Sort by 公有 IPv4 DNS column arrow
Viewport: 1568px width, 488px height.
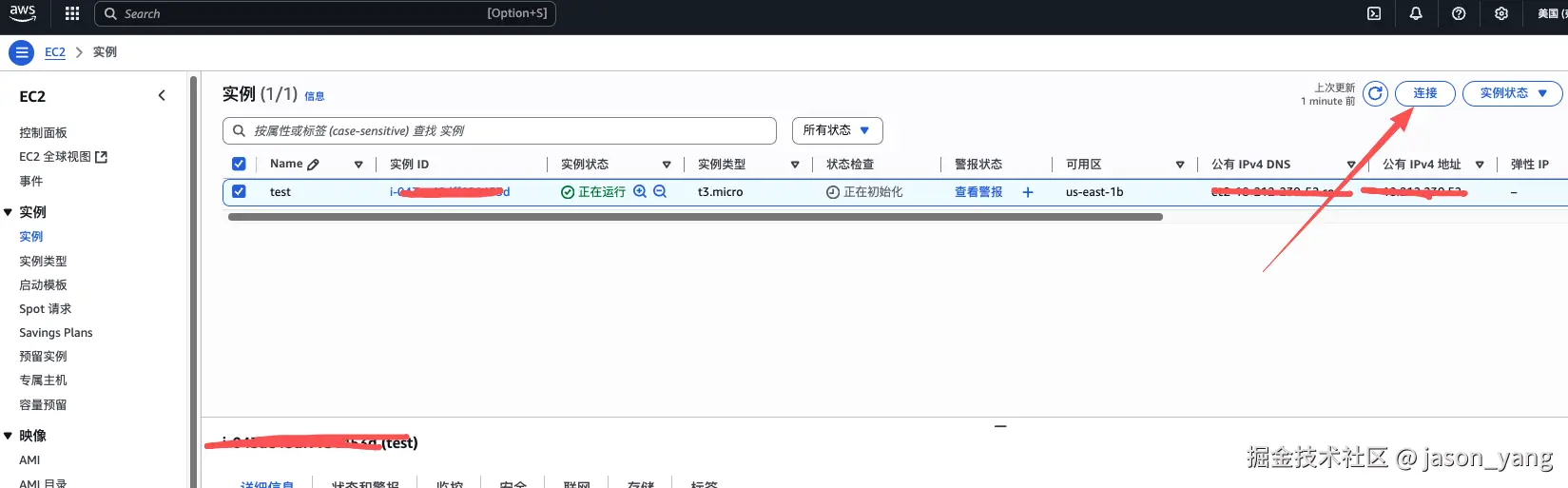1351,165
